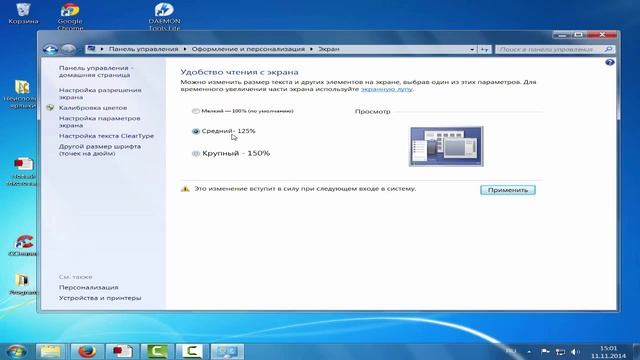
Task: Launch DAEMON Tools Lite desktop shortcut
Action: [x=164, y=16]
